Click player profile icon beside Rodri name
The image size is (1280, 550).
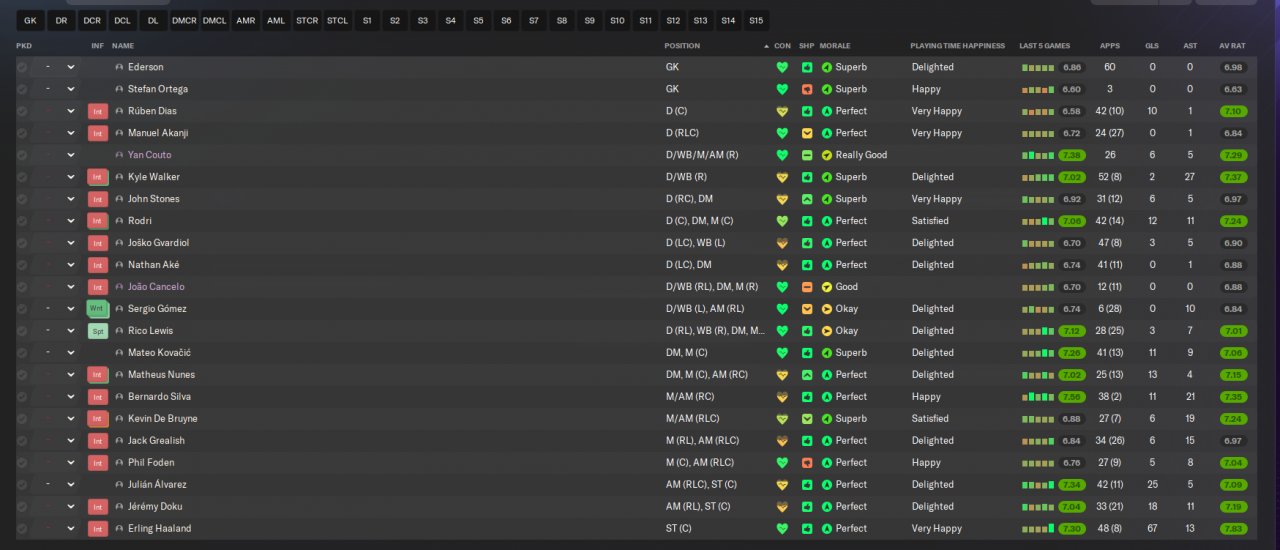point(120,221)
